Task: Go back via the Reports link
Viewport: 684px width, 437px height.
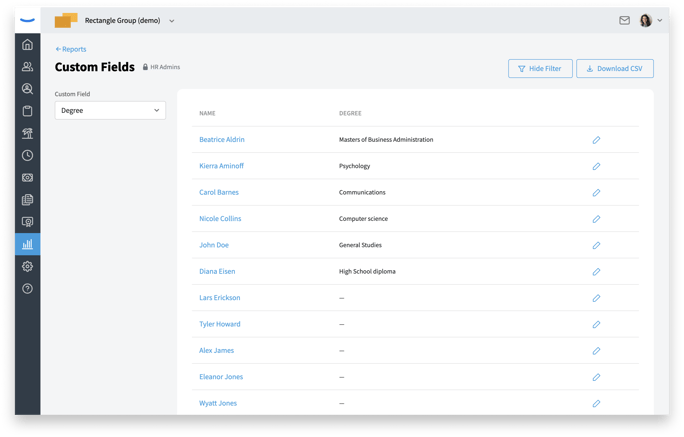Action: (71, 49)
